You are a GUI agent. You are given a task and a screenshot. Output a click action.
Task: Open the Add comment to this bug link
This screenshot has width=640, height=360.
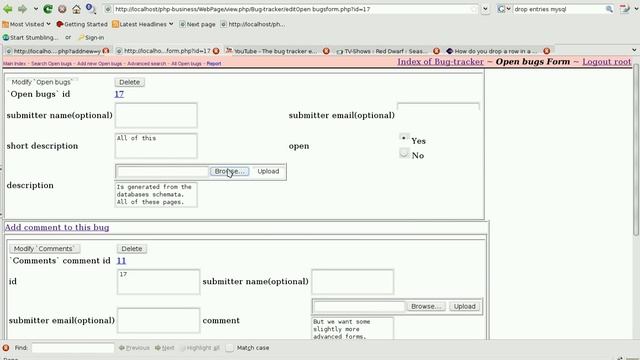point(57,227)
